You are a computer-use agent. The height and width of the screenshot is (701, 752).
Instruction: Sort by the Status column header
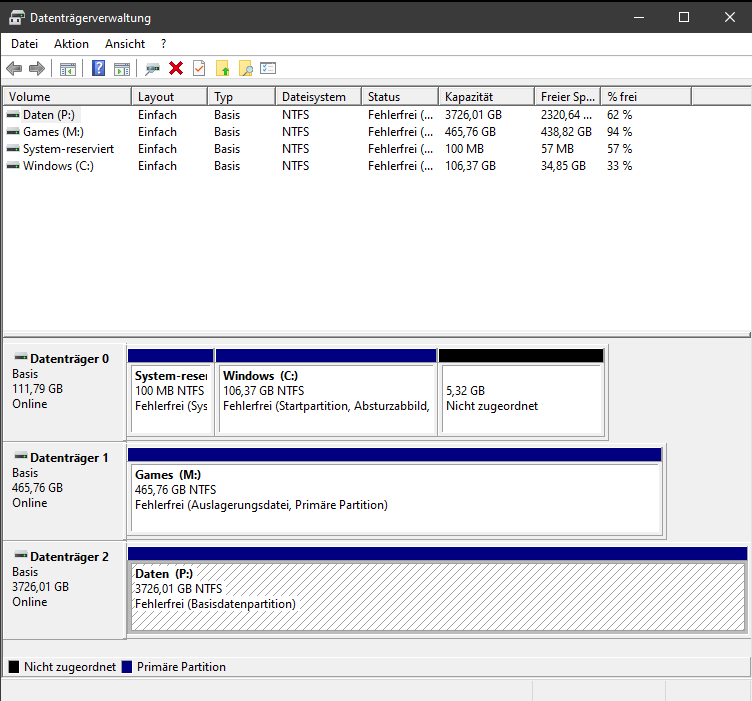click(x=400, y=97)
